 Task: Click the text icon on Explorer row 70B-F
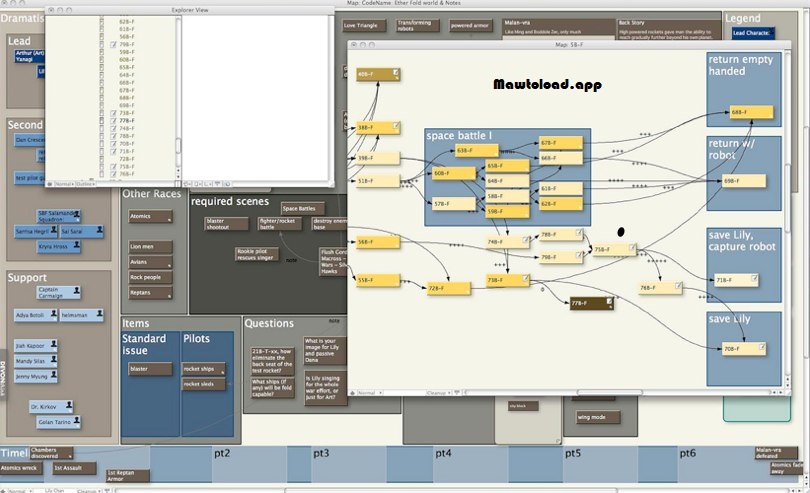[x=114, y=144]
